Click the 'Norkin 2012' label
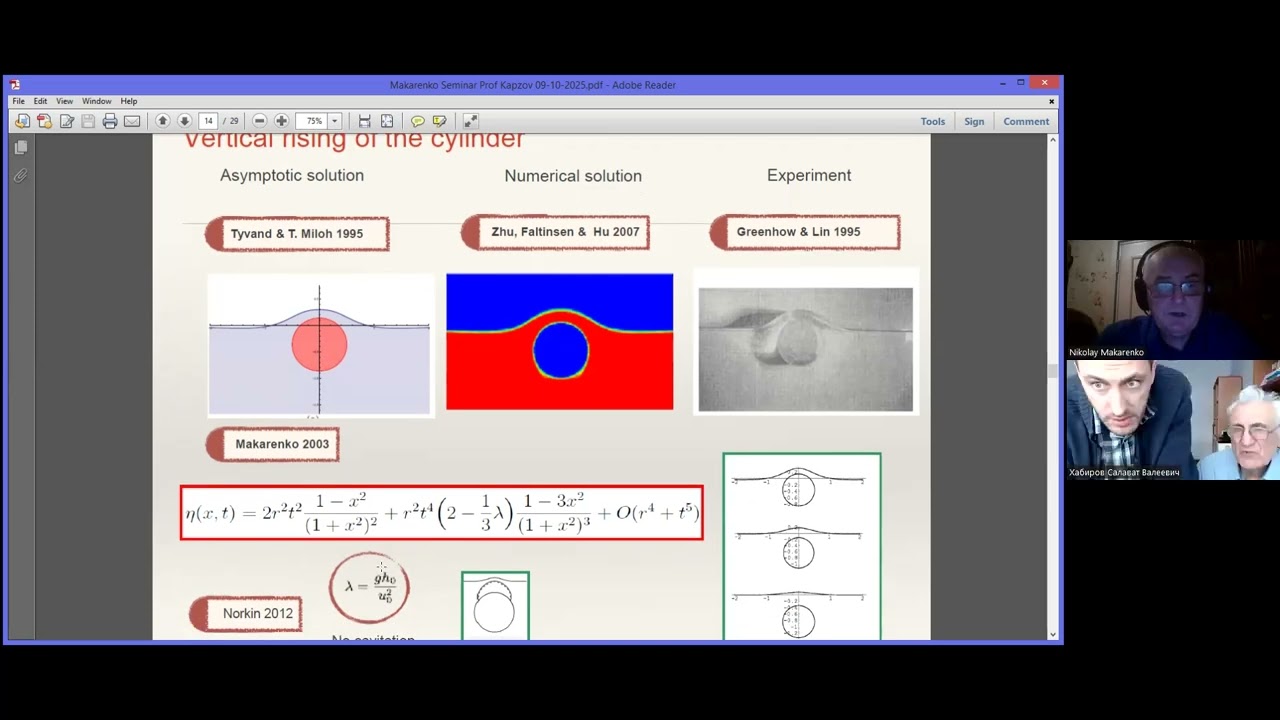Screen dimensions: 1280x720 coord(246,613)
